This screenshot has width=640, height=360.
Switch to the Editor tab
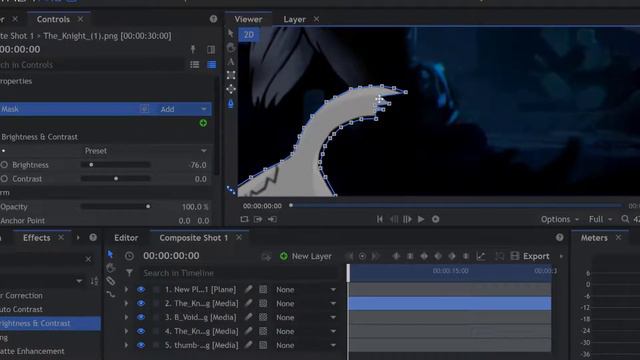[x=126, y=238]
